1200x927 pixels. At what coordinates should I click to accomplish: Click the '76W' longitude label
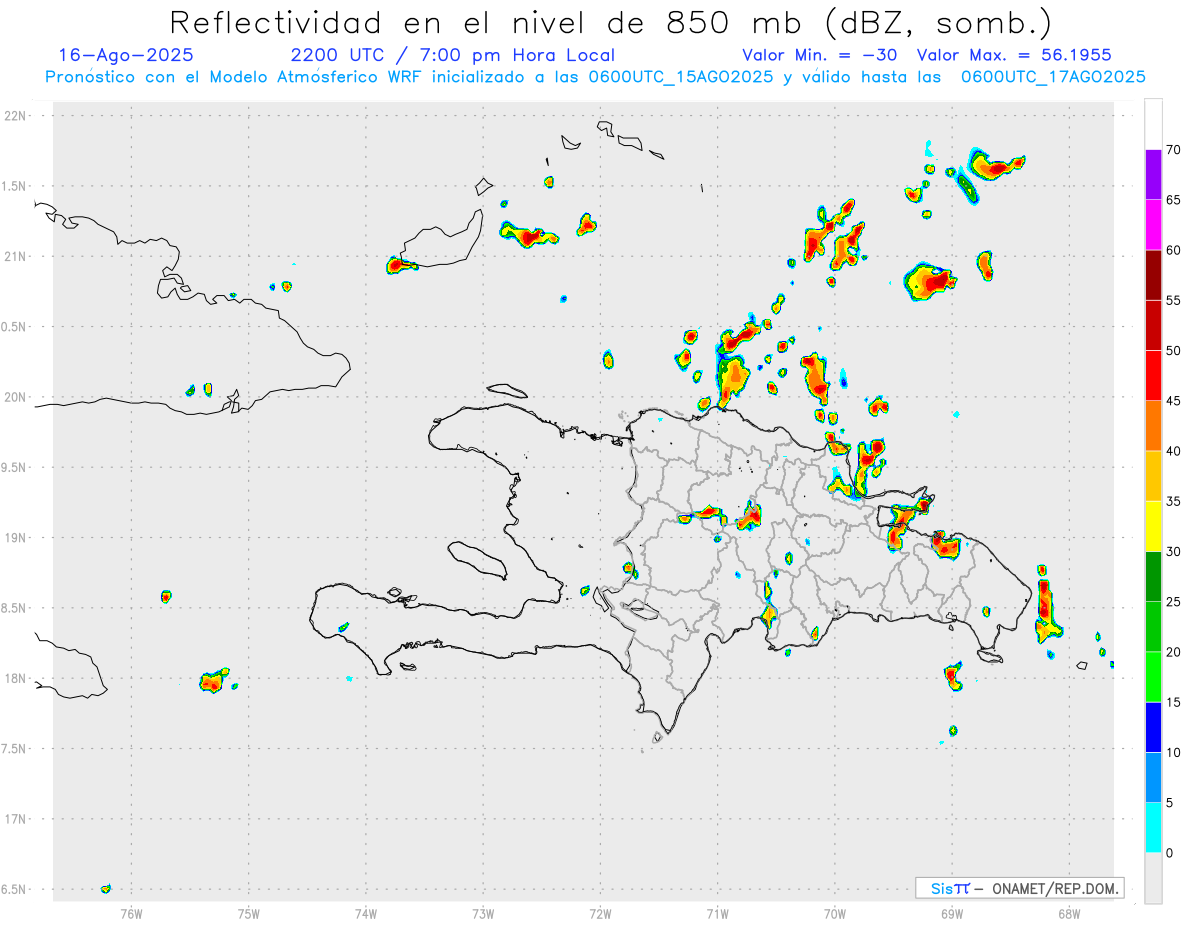pyautogui.click(x=131, y=912)
